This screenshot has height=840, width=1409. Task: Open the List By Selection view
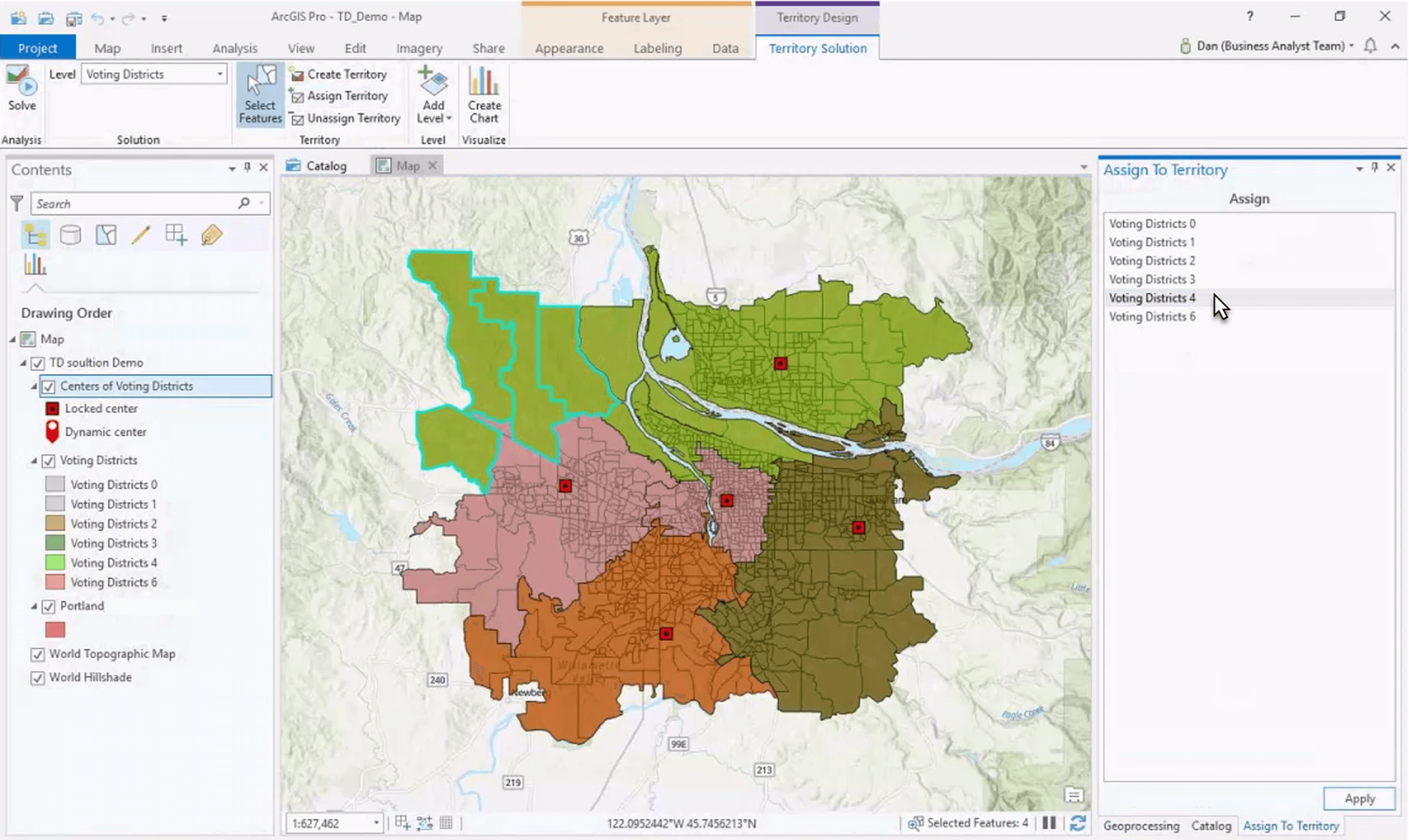[106, 234]
